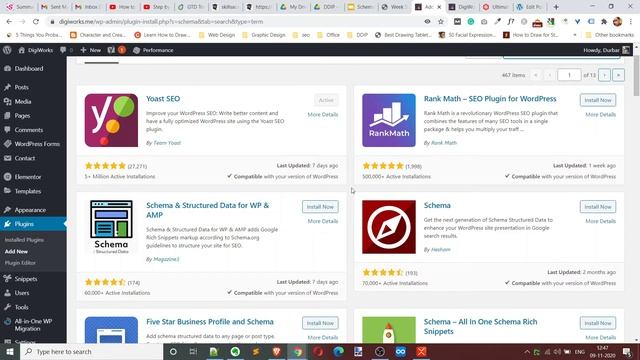Open Microsoft Edge on the taskbar

pyautogui.click(x=338, y=351)
